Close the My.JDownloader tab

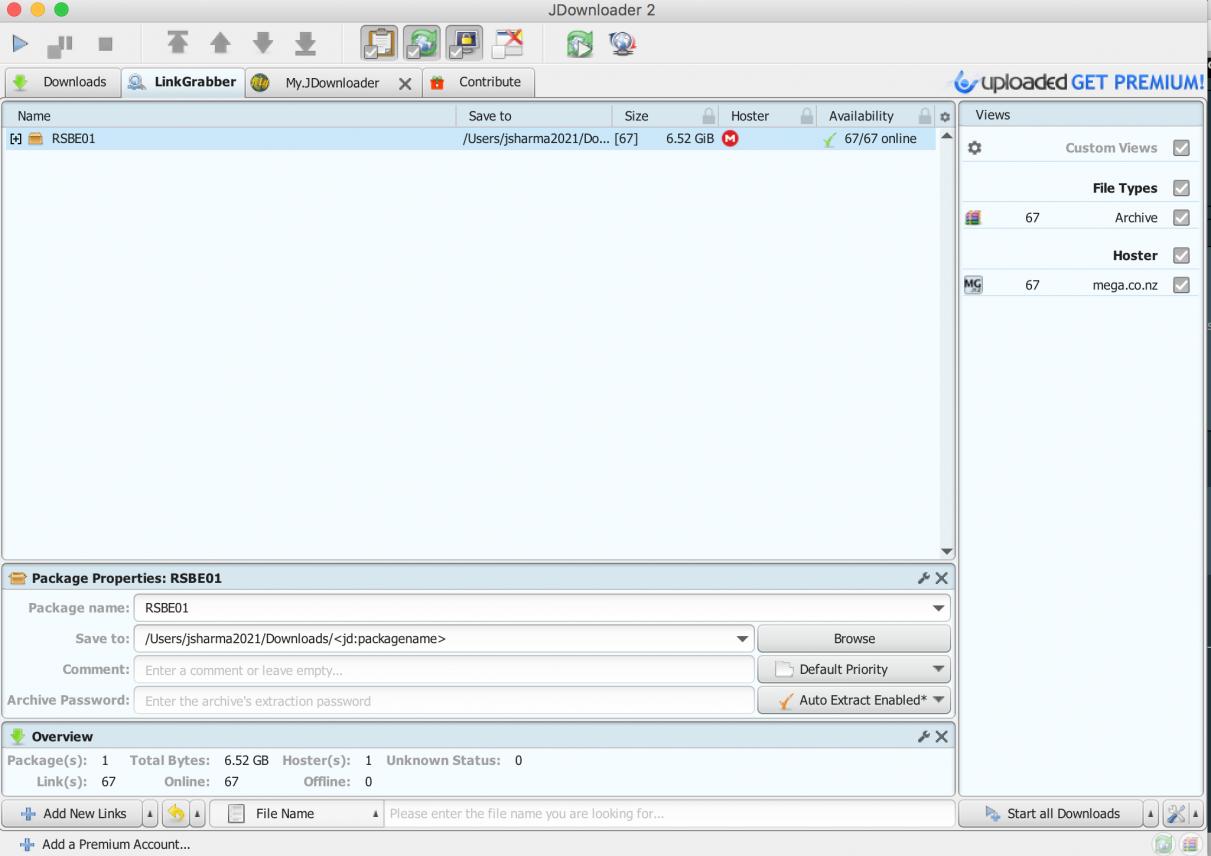click(405, 83)
